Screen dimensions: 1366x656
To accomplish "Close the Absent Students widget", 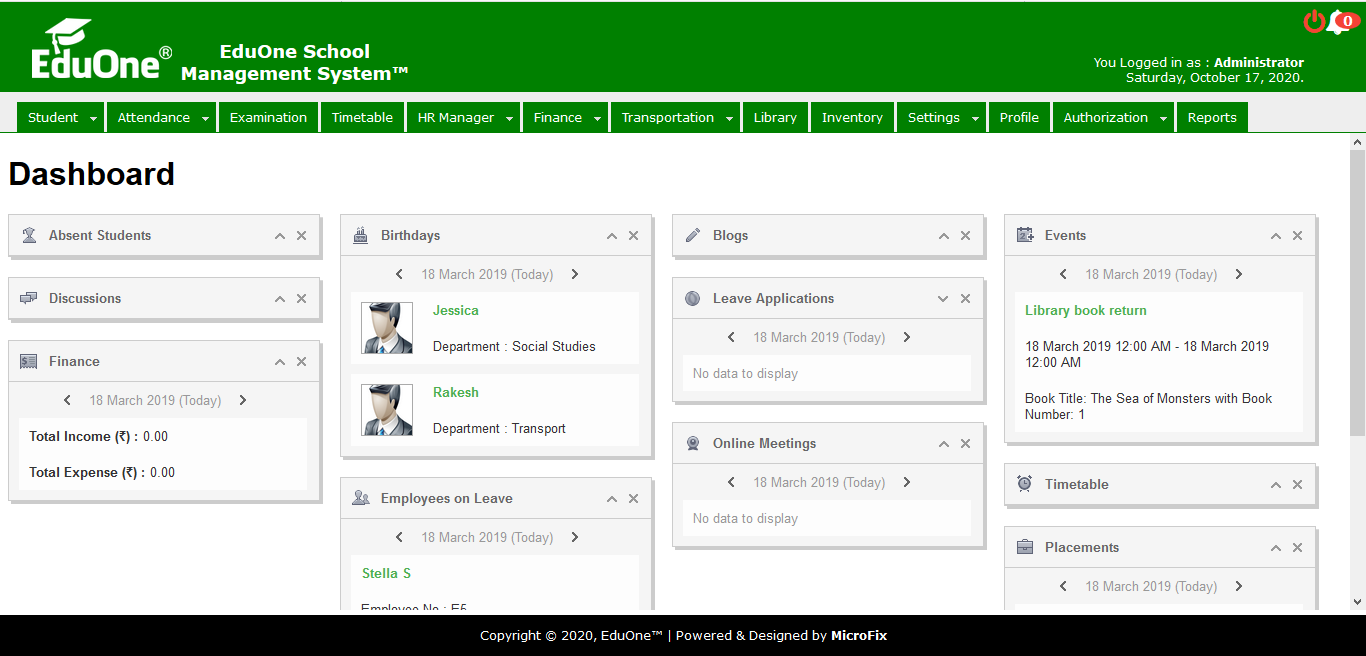I will click(x=301, y=236).
